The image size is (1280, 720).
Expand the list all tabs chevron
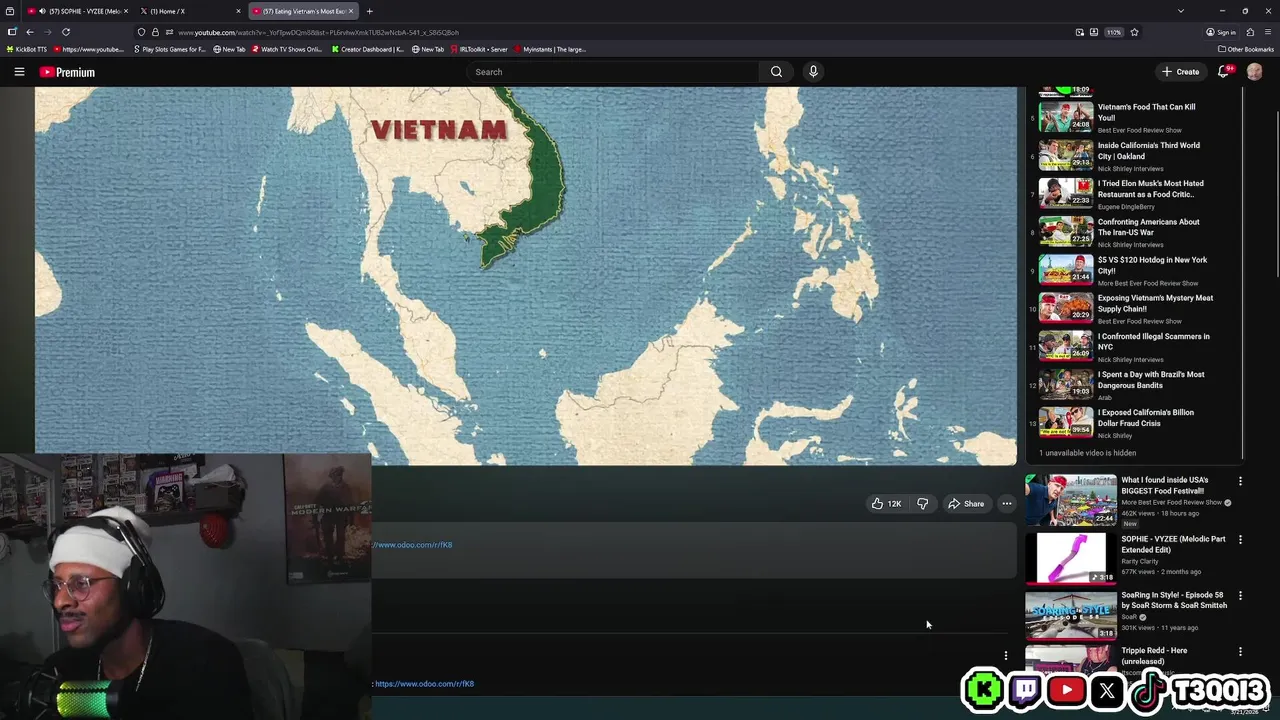[1181, 11]
